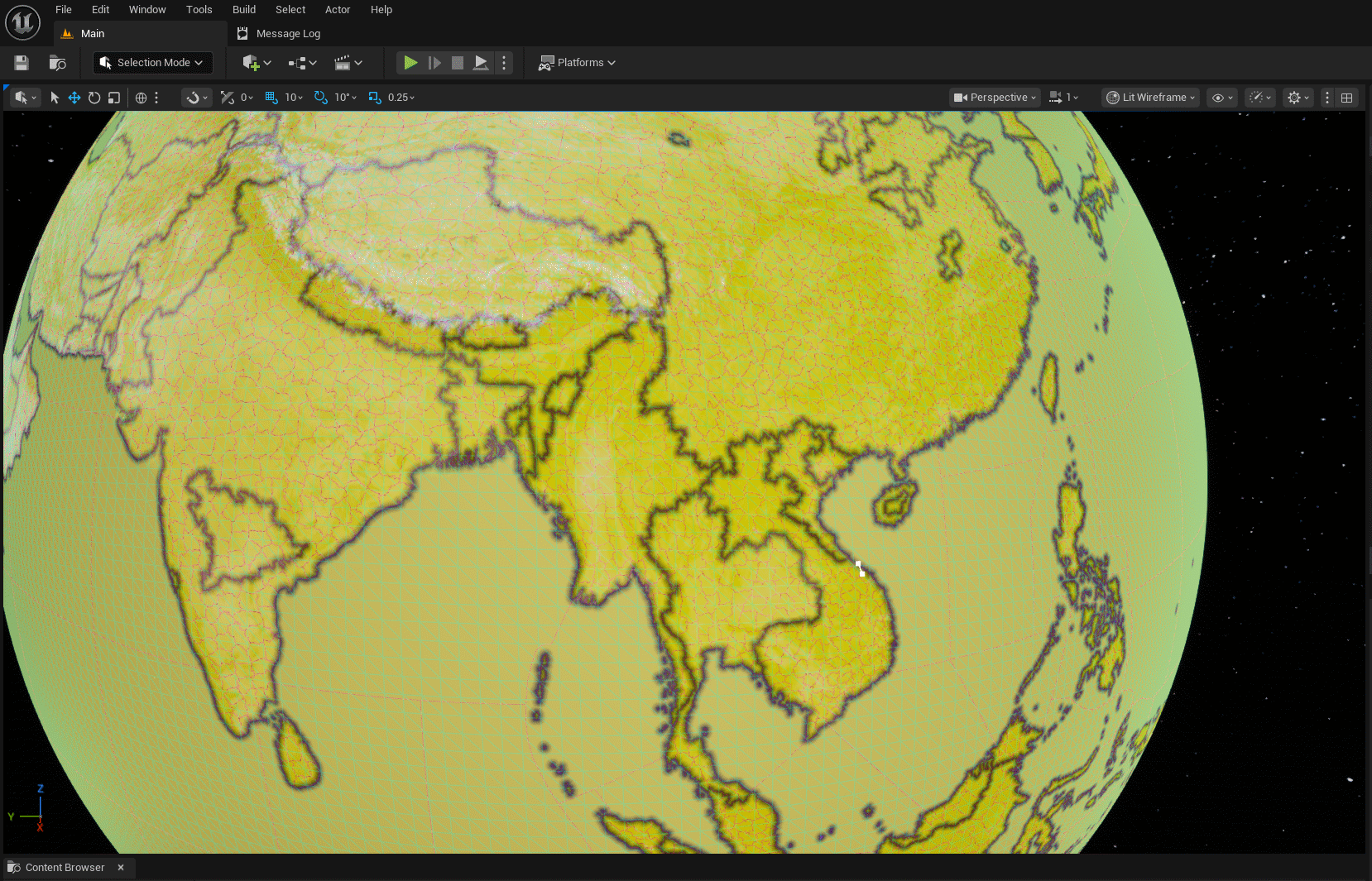Stop the play session with square button
This screenshot has height=881, width=1372.
(458, 63)
